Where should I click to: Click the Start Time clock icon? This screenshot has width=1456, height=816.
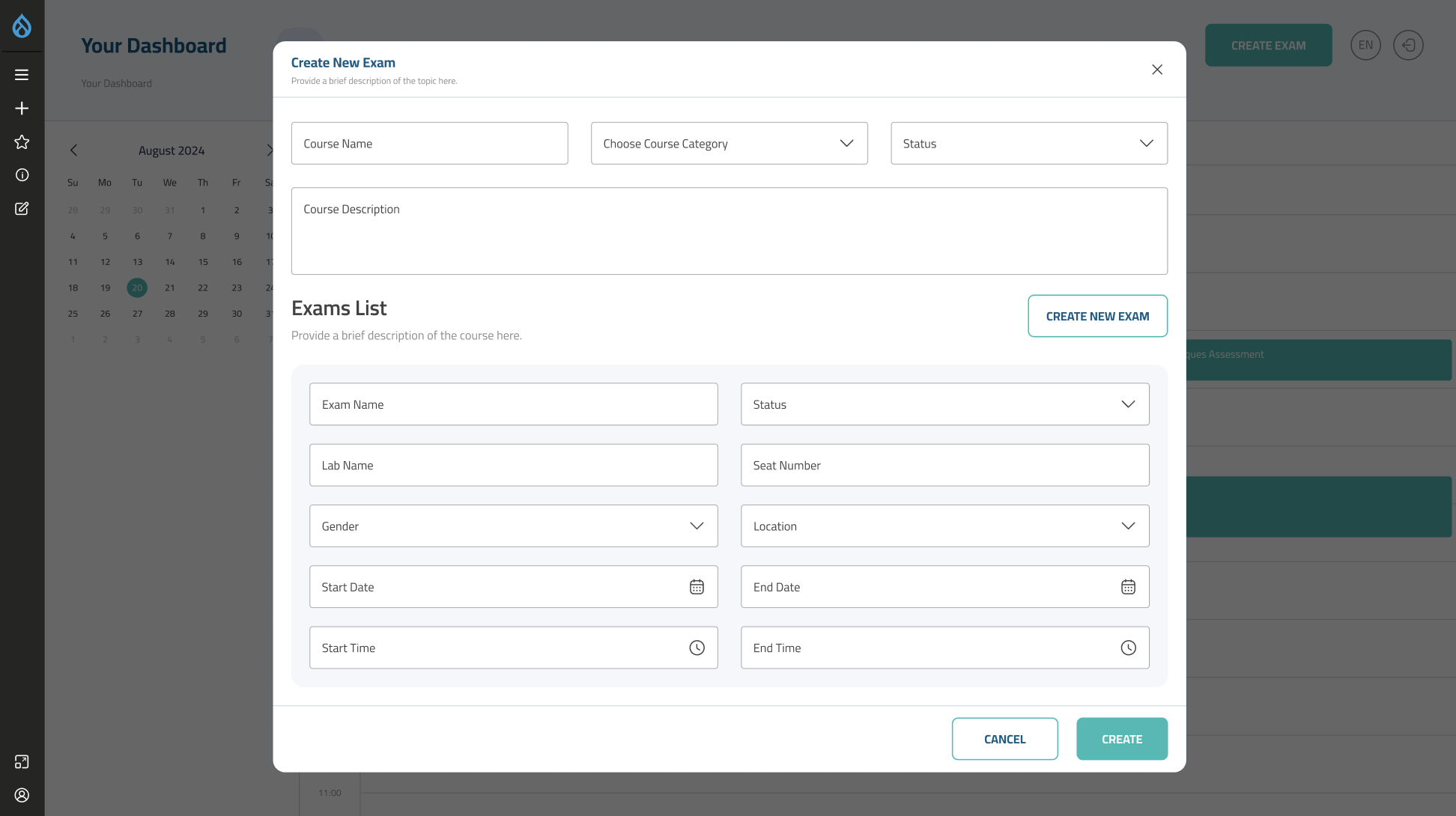click(x=697, y=648)
